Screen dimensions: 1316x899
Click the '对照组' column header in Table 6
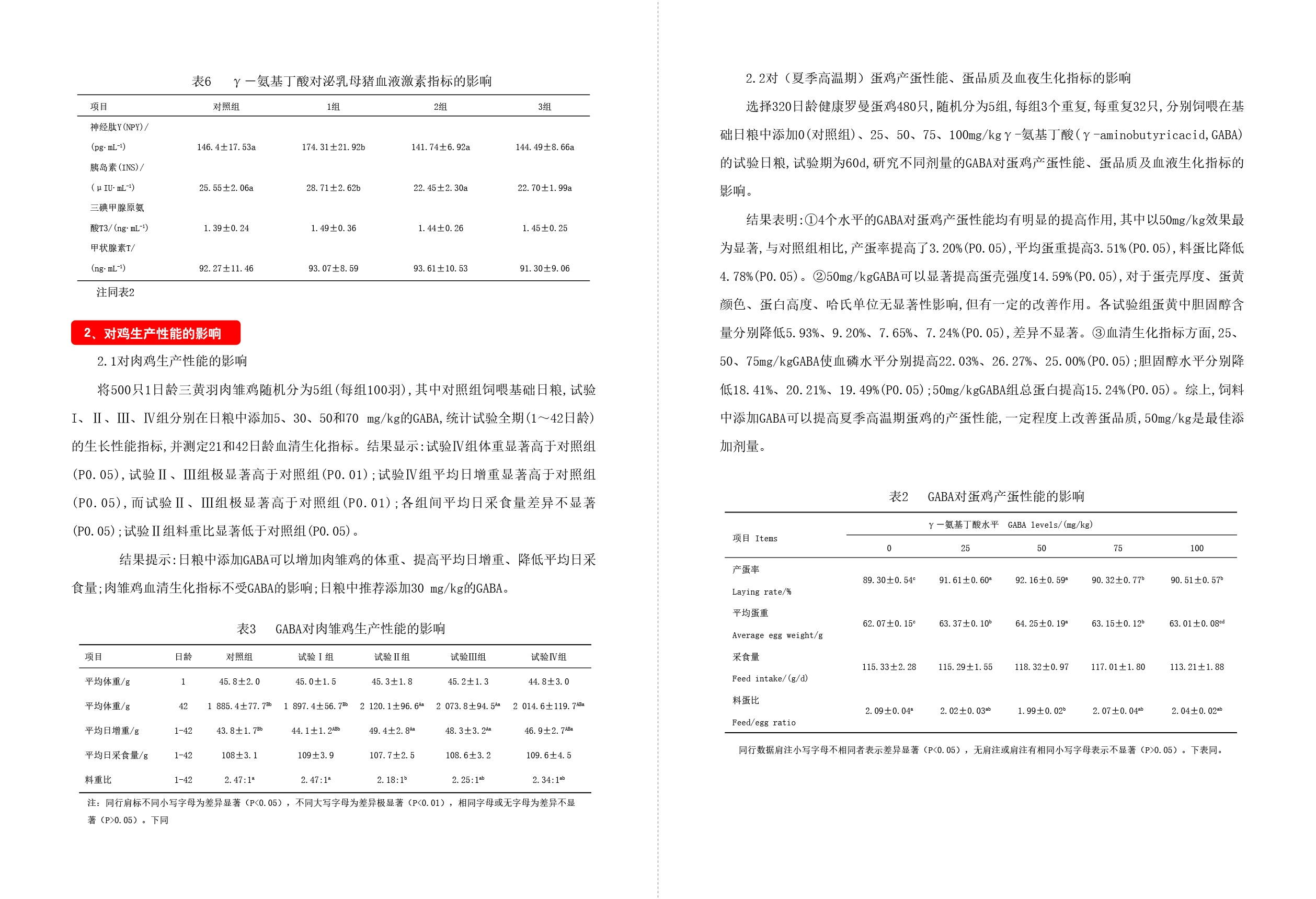[x=226, y=107]
